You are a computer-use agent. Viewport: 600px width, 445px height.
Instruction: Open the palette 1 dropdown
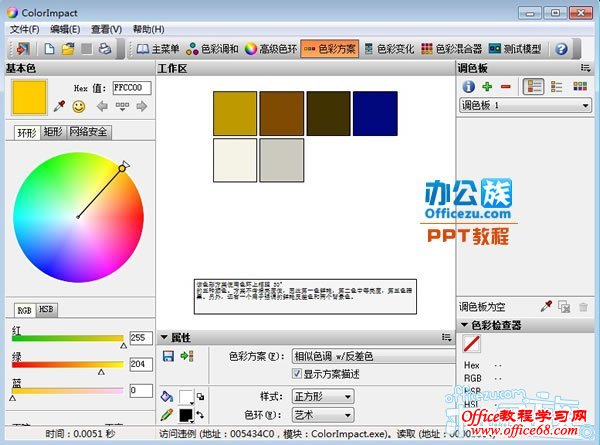click(x=525, y=105)
